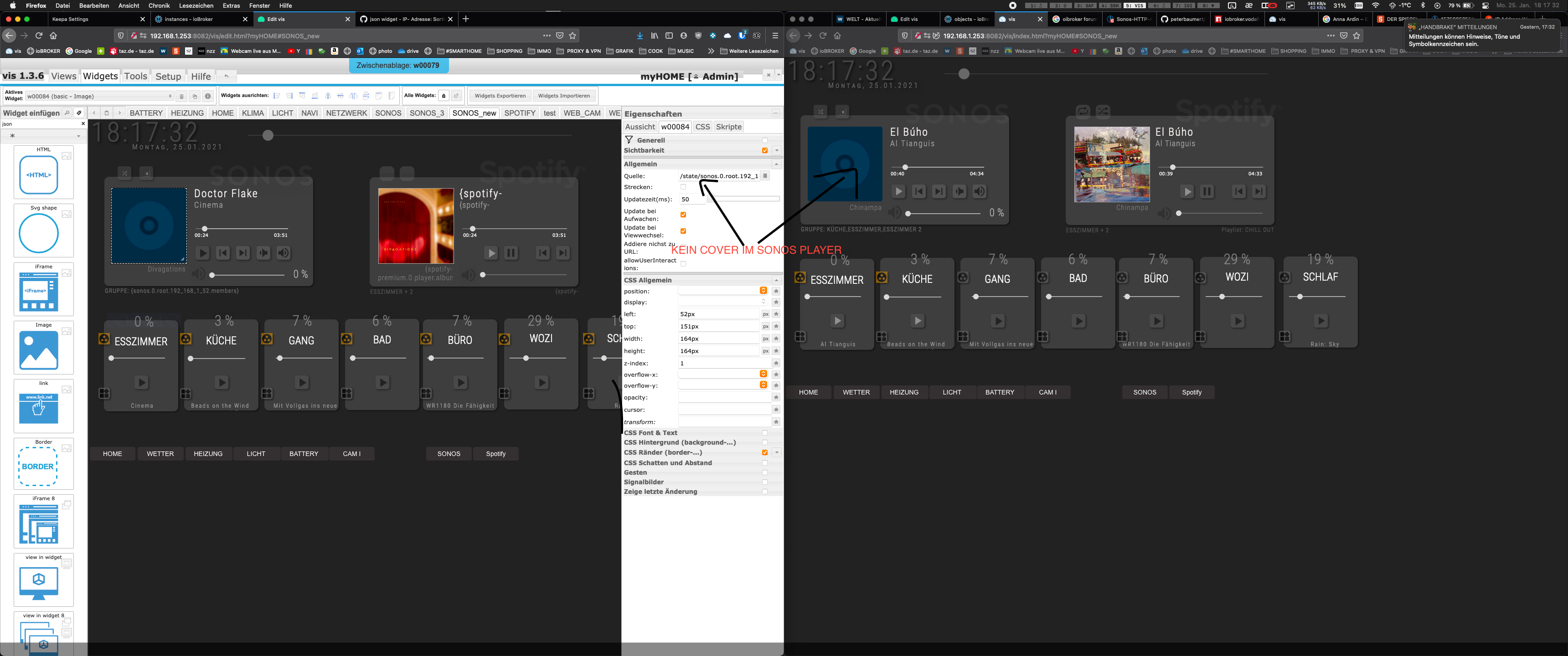Skip to next Sonos track in right window
The height and width of the screenshot is (656, 1568).
pos(939,192)
